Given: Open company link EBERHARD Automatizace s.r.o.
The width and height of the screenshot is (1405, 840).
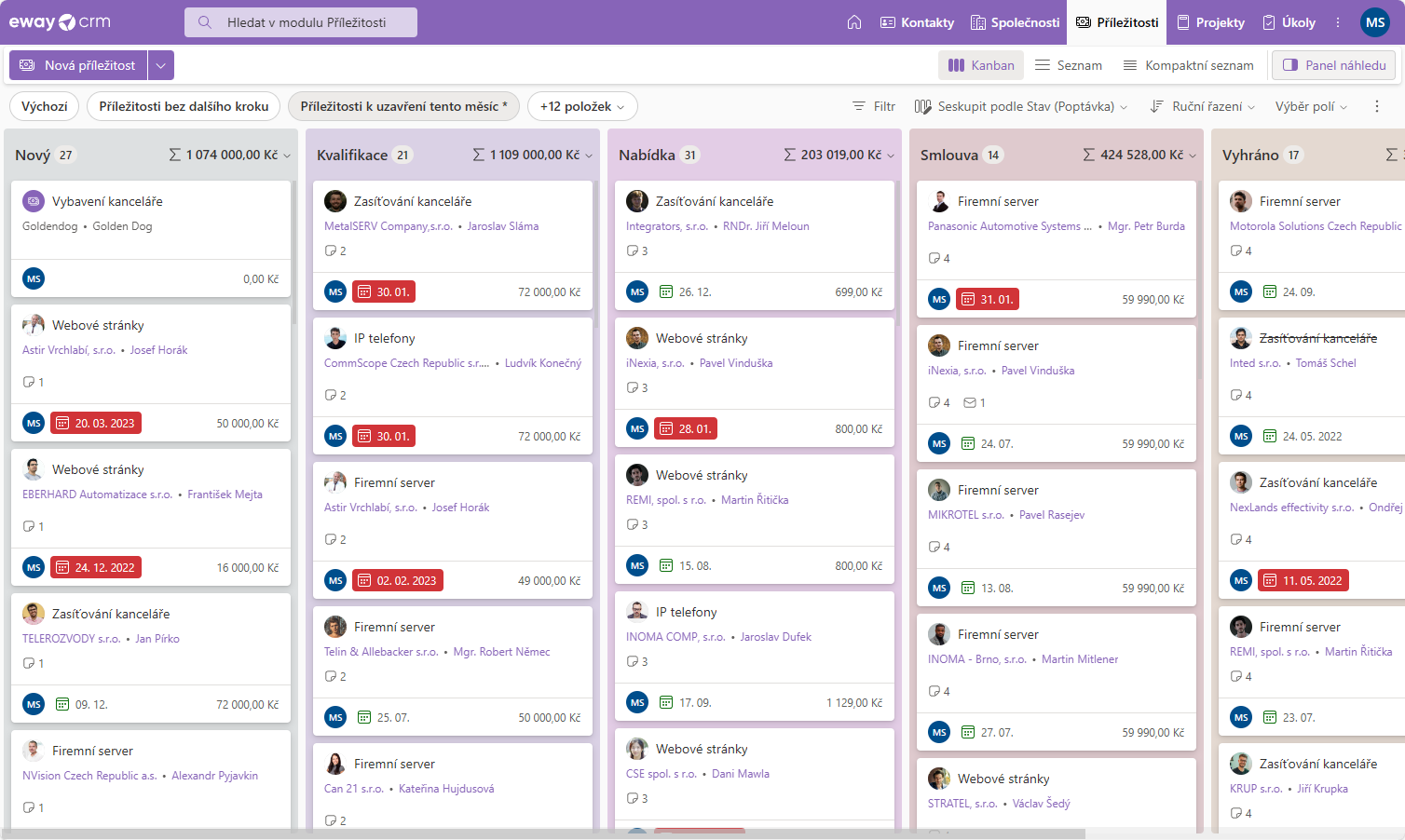Looking at the screenshot, I should pyautogui.click(x=98, y=495).
